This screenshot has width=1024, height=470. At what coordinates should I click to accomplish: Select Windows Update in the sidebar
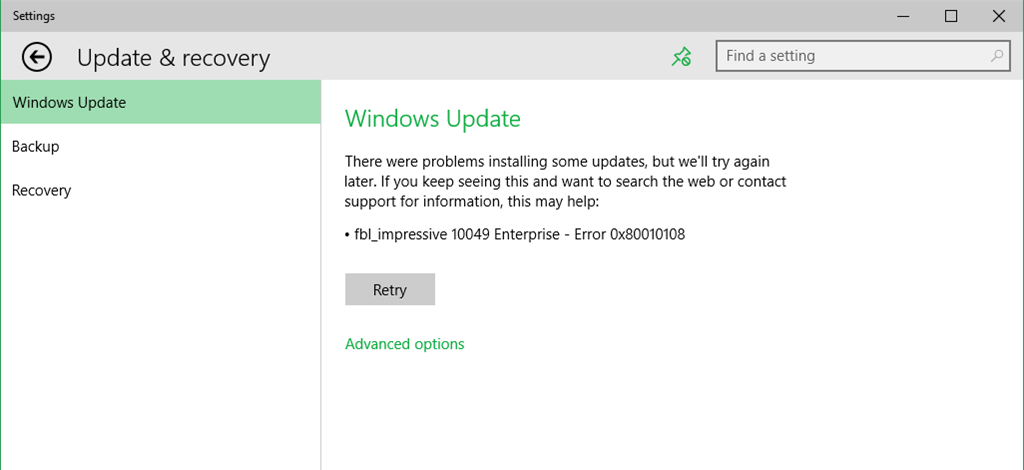[161, 102]
